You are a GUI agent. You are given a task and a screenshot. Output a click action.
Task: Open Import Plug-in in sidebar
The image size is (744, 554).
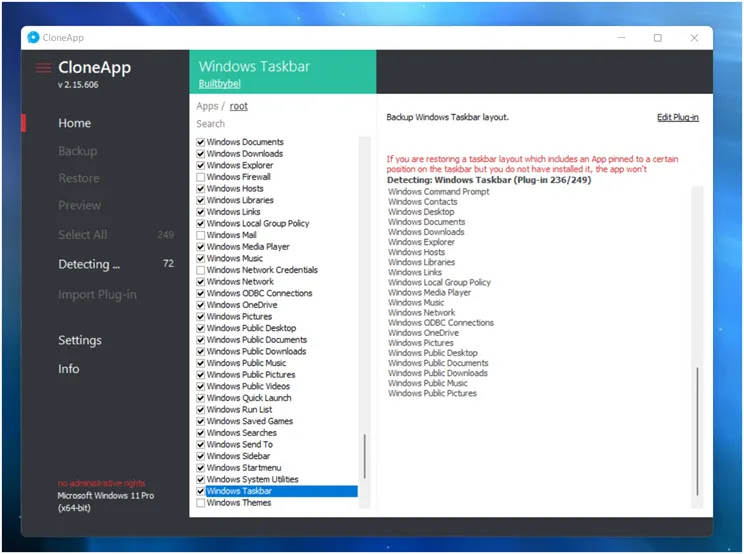pos(97,295)
